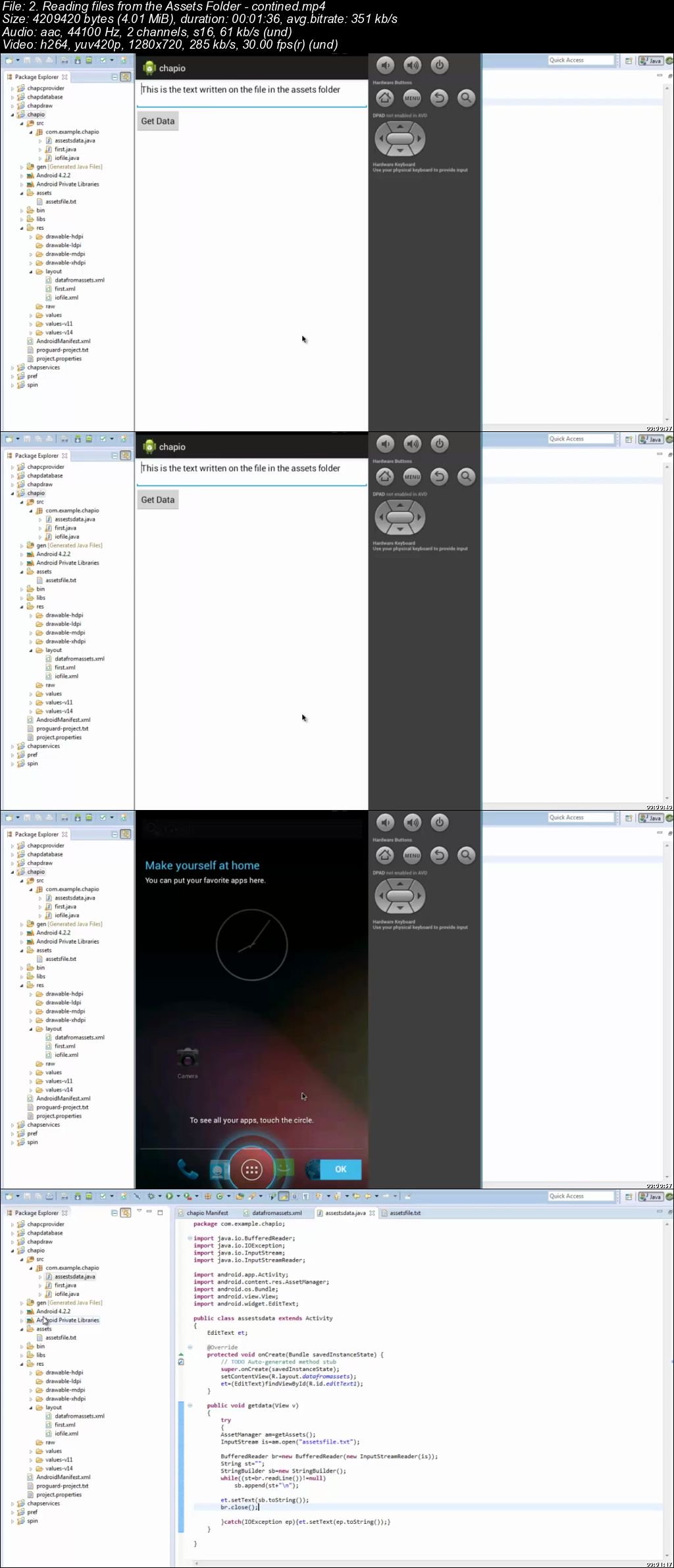This screenshot has width=674, height=1568.
Task: Click Collapse All in the Package Explorer beside the code editor
Action: (x=114, y=1212)
